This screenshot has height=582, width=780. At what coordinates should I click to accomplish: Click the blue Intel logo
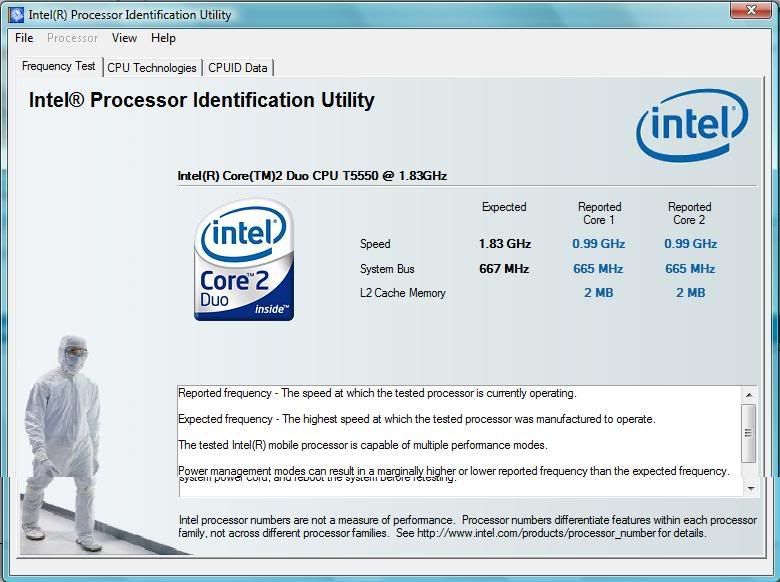[x=692, y=125]
